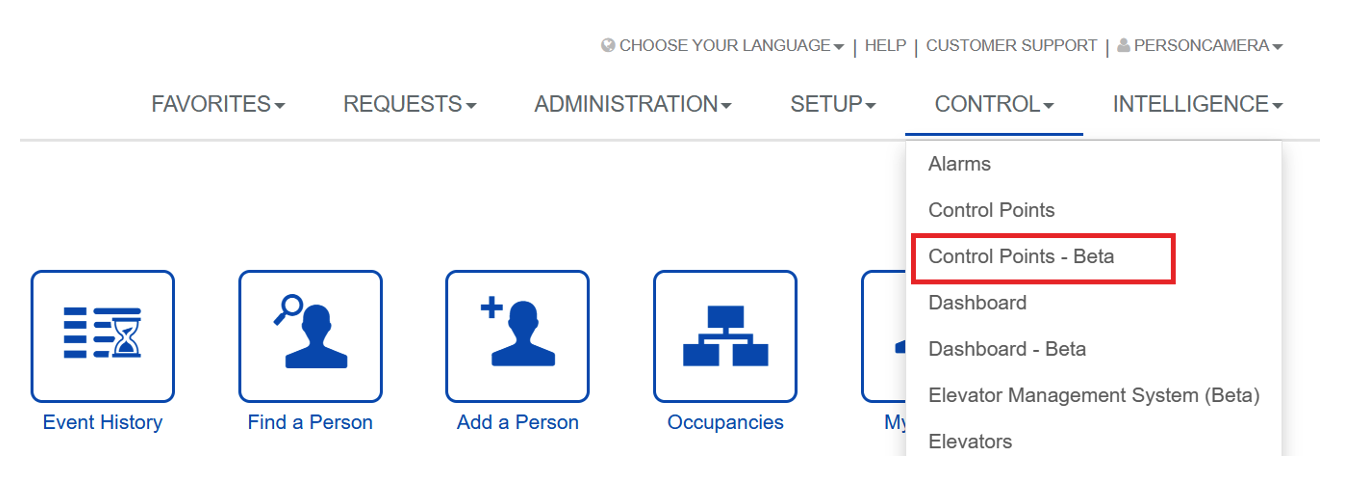Click the Event History text link
Viewport: 1354px width, 498px height.
(x=102, y=422)
